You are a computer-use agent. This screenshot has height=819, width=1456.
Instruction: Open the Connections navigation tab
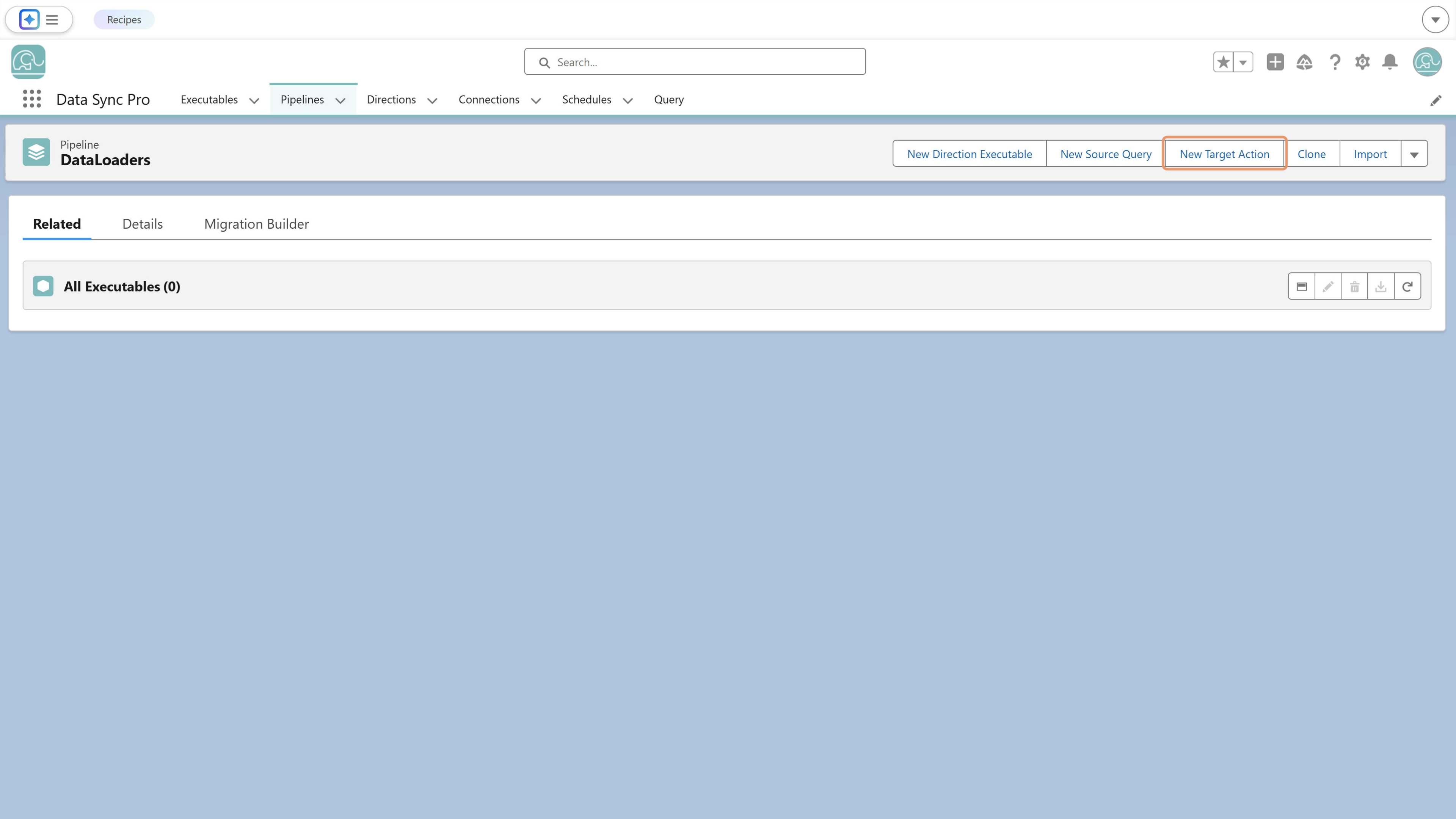[x=489, y=99]
